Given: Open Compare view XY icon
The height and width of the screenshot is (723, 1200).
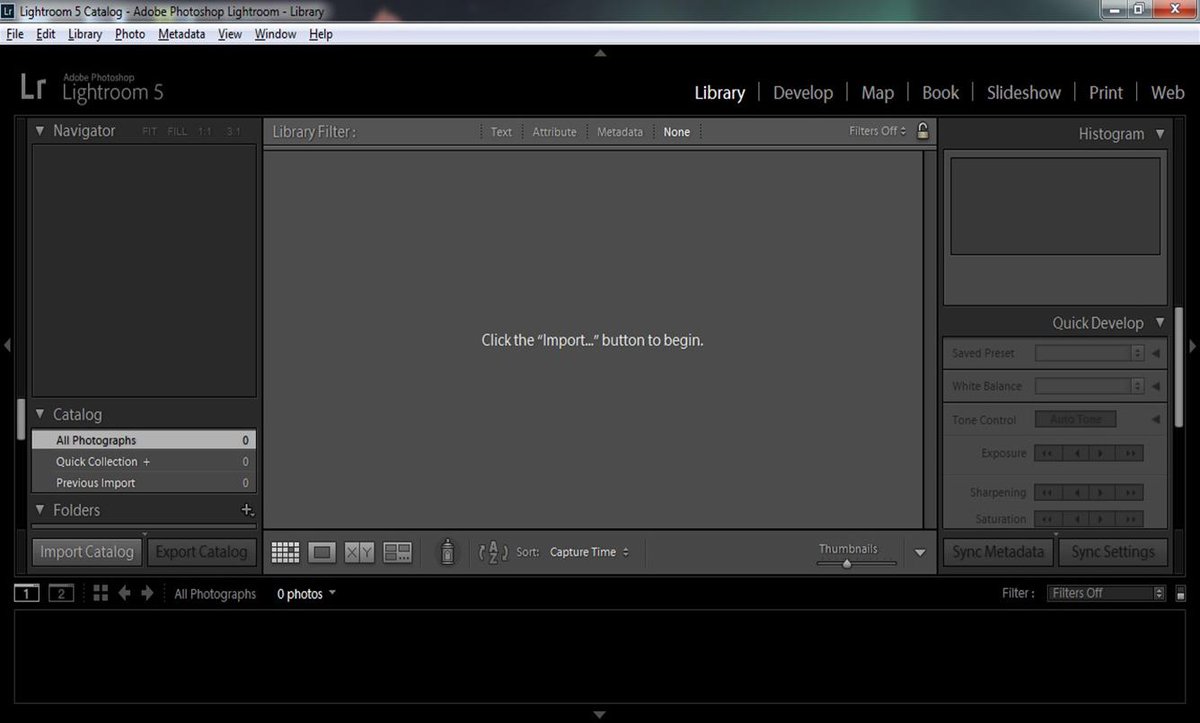Looking at the screenshot, I should pyautogui.click(x=359, y=552).
